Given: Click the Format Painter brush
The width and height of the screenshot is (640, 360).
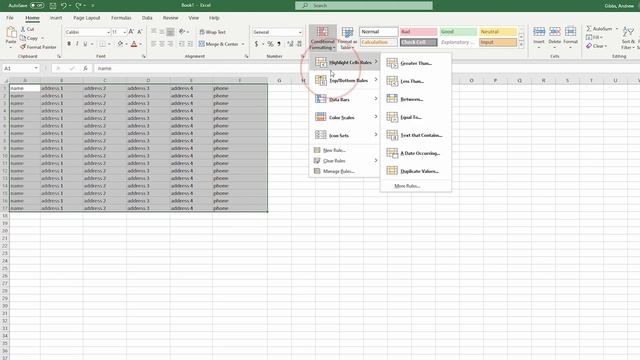Looking at the screenshot, I should tap(23, 47).
